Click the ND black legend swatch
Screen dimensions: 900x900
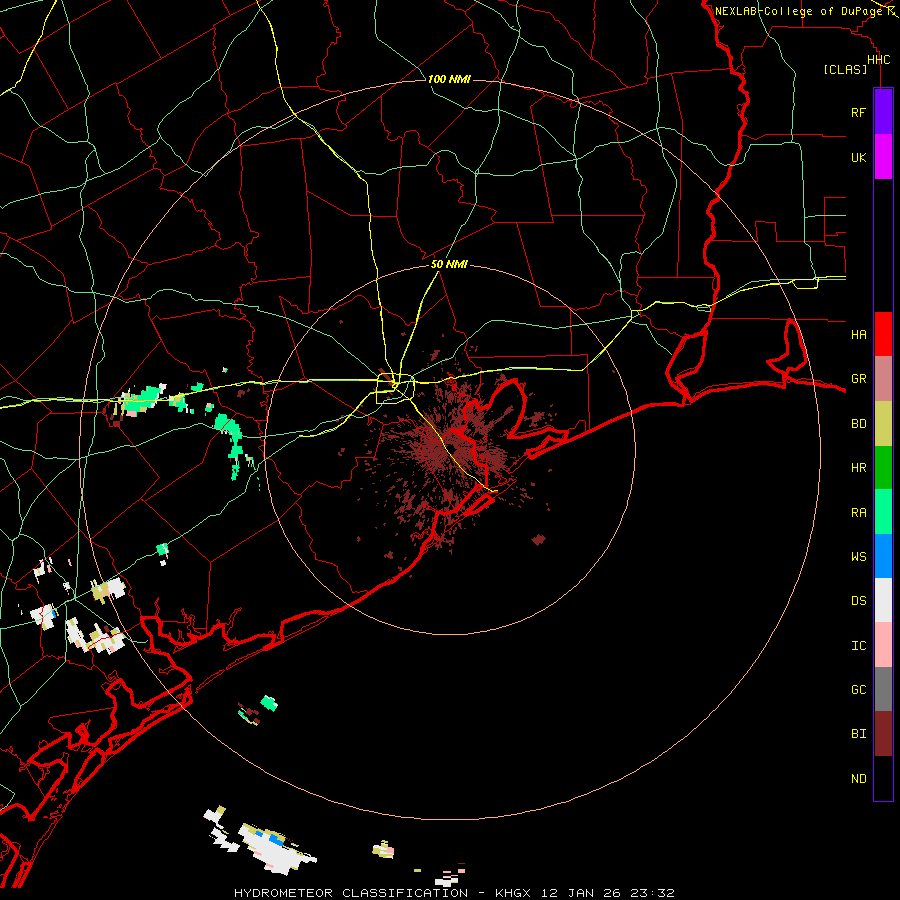883,778
